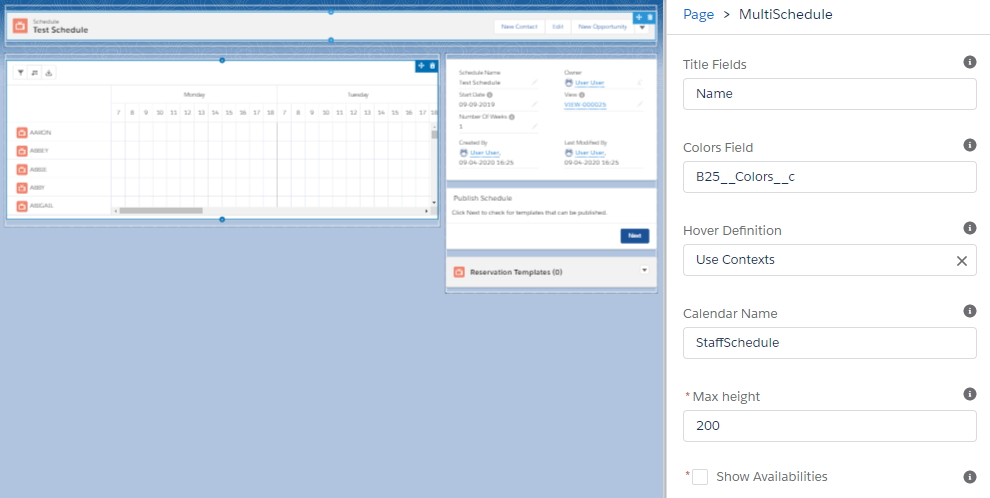
Task: Click the move handle on MultiSchedule component
Action: pos(421,66)
